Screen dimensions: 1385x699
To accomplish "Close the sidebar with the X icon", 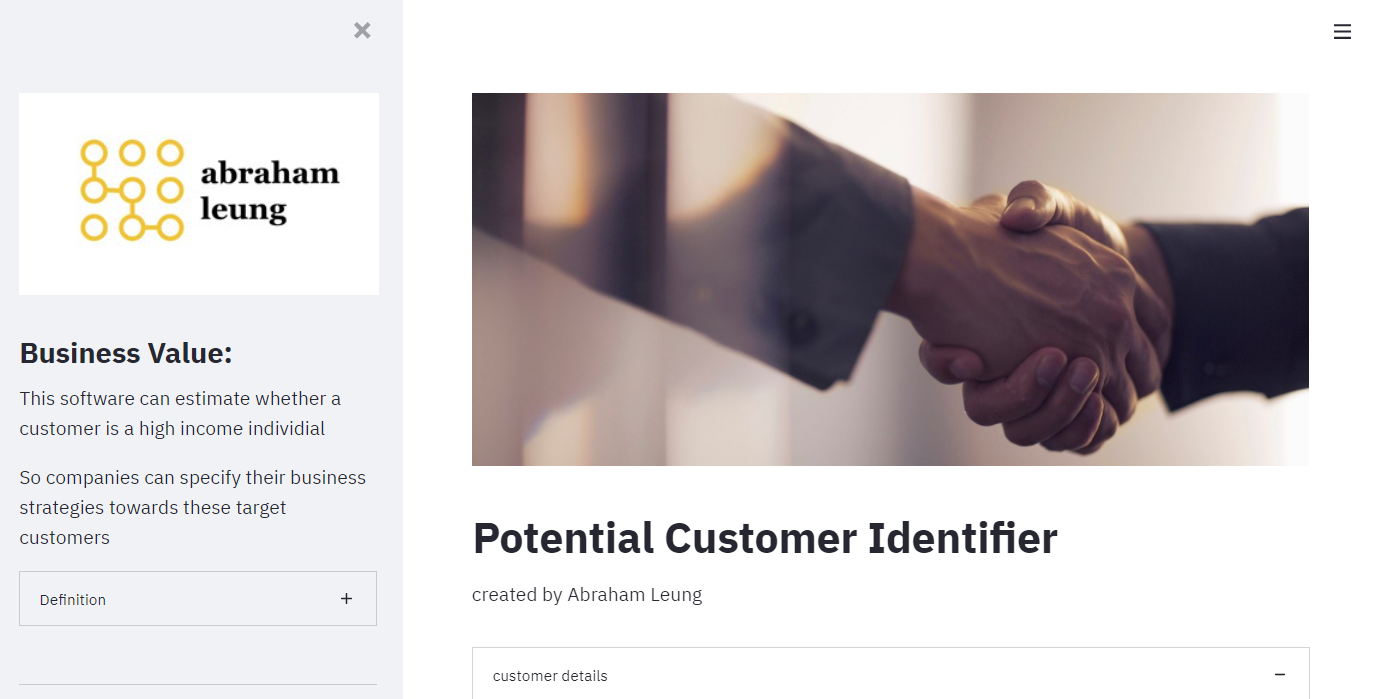I will pyautogui.click(x=362, y=31).
